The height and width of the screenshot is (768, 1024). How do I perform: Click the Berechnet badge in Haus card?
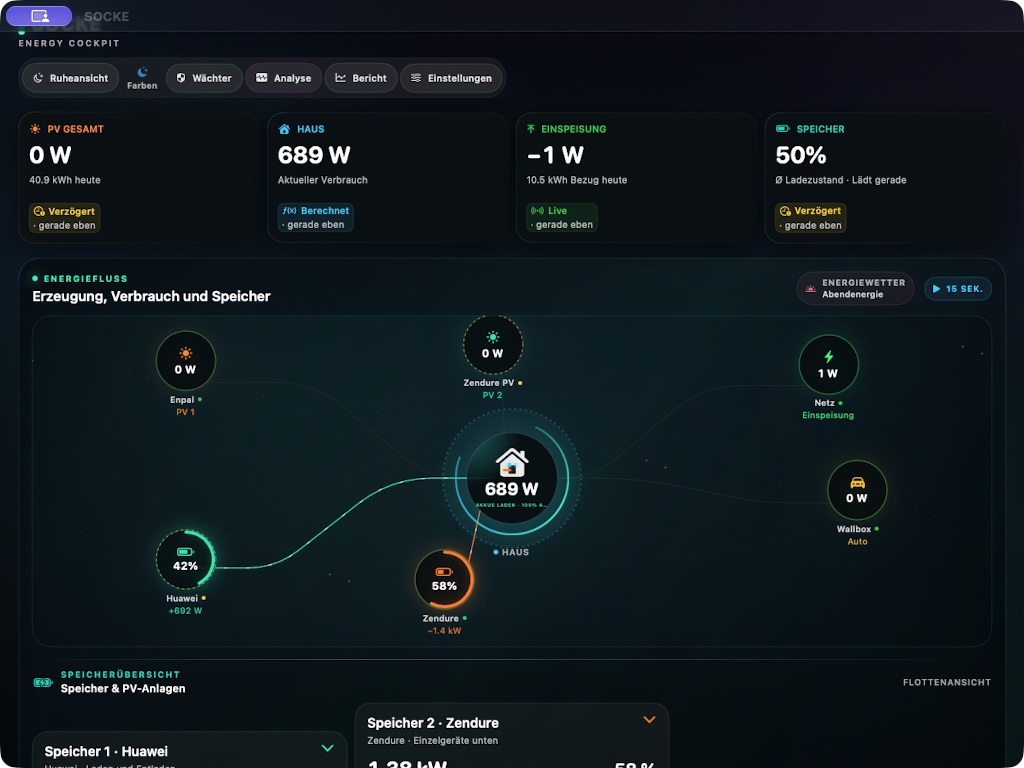tap(317, 217)
